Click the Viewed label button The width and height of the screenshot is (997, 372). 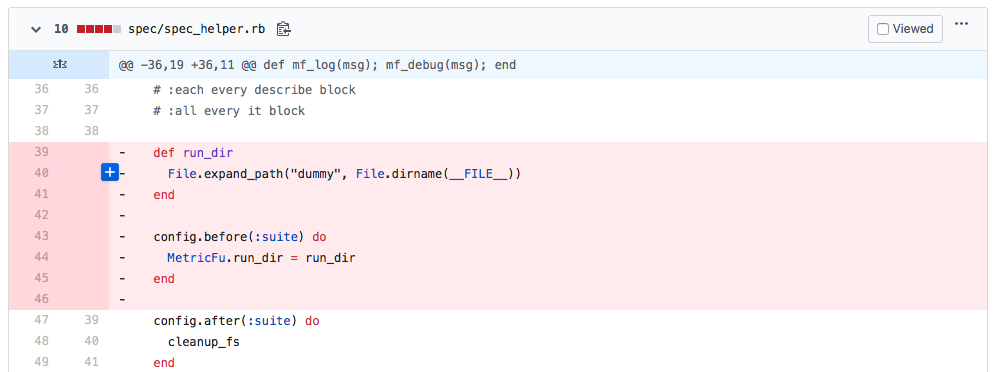[905, 29]
